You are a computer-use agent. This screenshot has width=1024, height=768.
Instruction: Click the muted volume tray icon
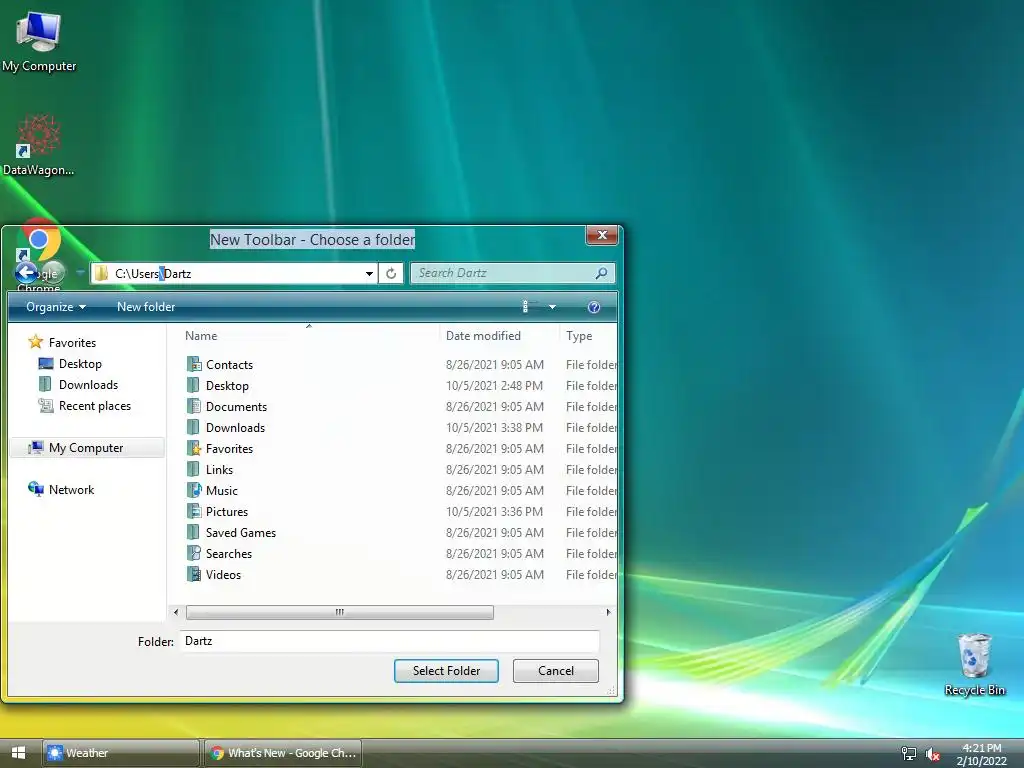pos(933,754)
